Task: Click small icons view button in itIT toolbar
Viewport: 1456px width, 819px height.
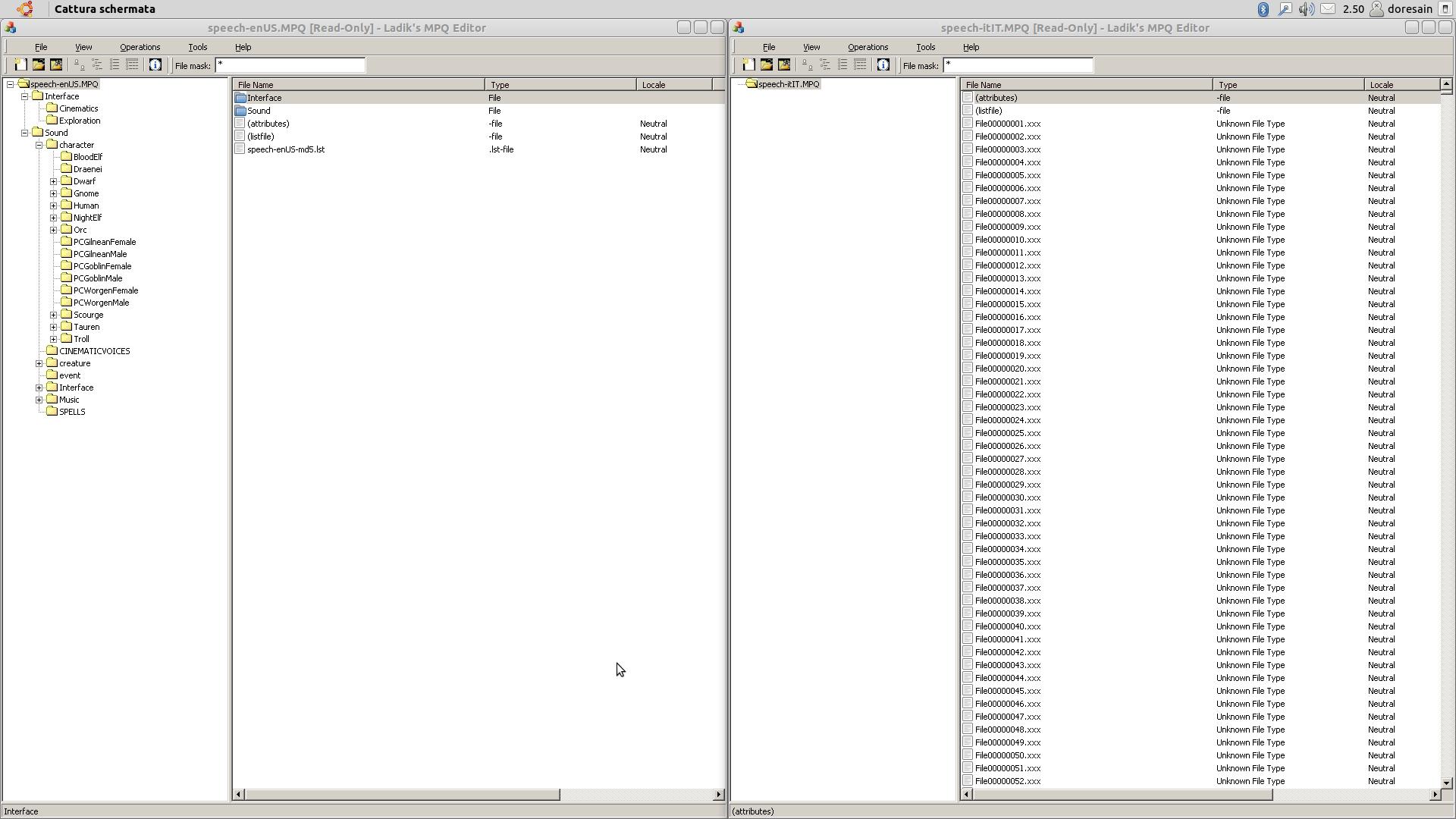Action: pos(825,65)
